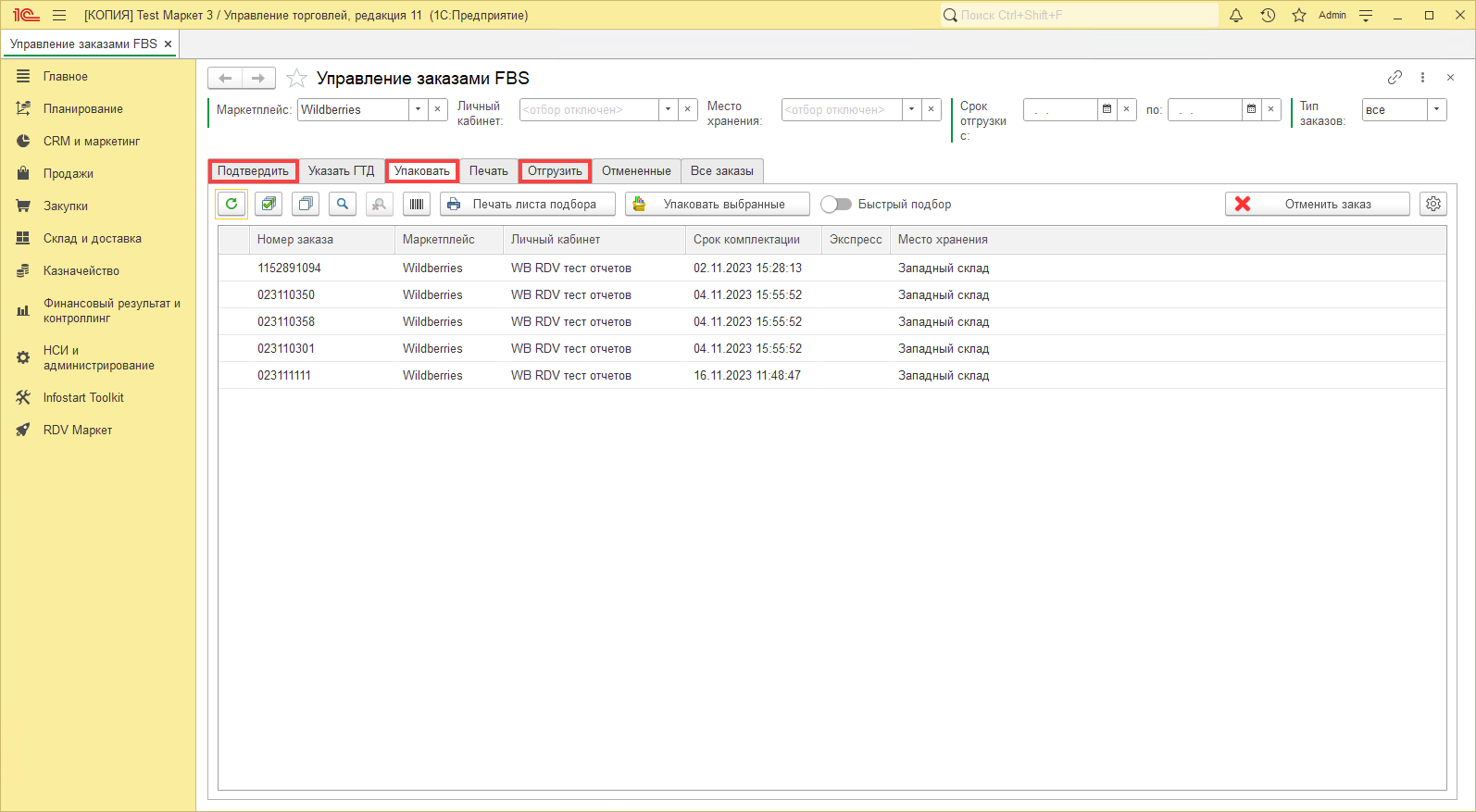Screen dimensions: 1476x812
Task: Click the ship date to input
Action: pyautogui.click(x=1205, y=109)
